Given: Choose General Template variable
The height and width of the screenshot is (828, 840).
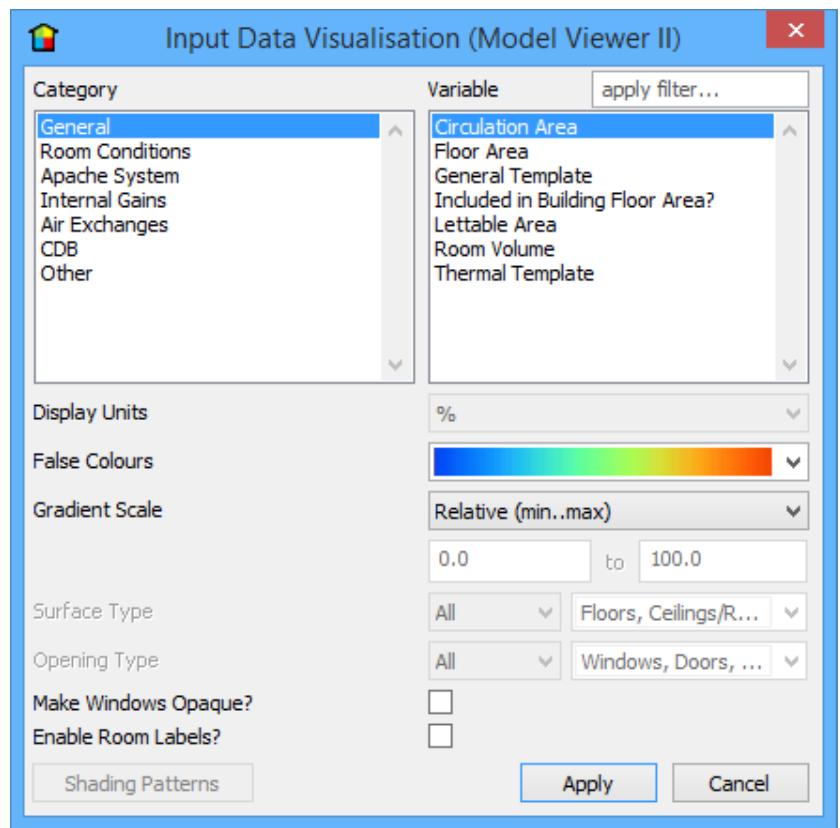Looking at the screenshot, I should [603, 176].
